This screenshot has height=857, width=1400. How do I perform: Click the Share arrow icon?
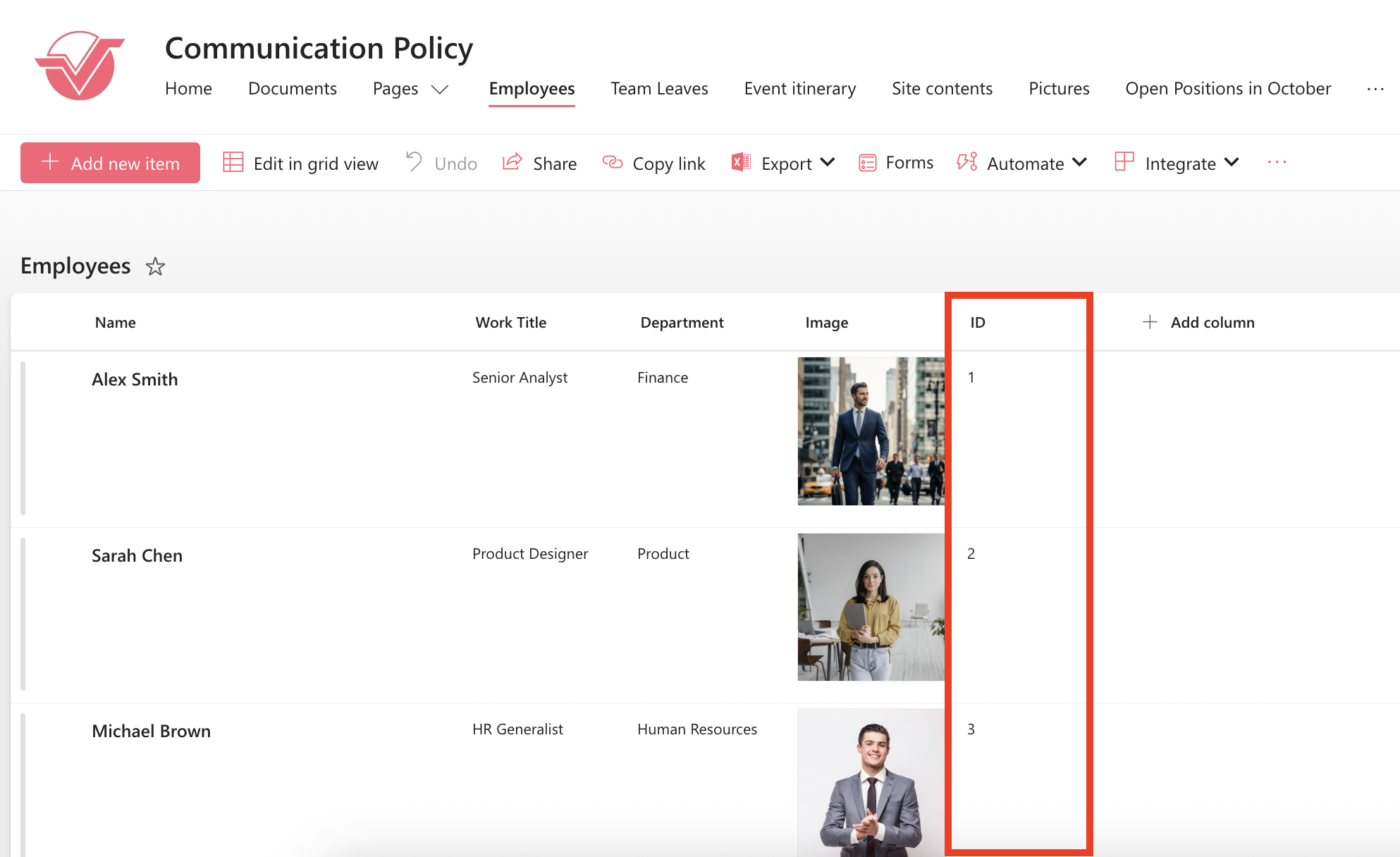click(x=512, y=163)
